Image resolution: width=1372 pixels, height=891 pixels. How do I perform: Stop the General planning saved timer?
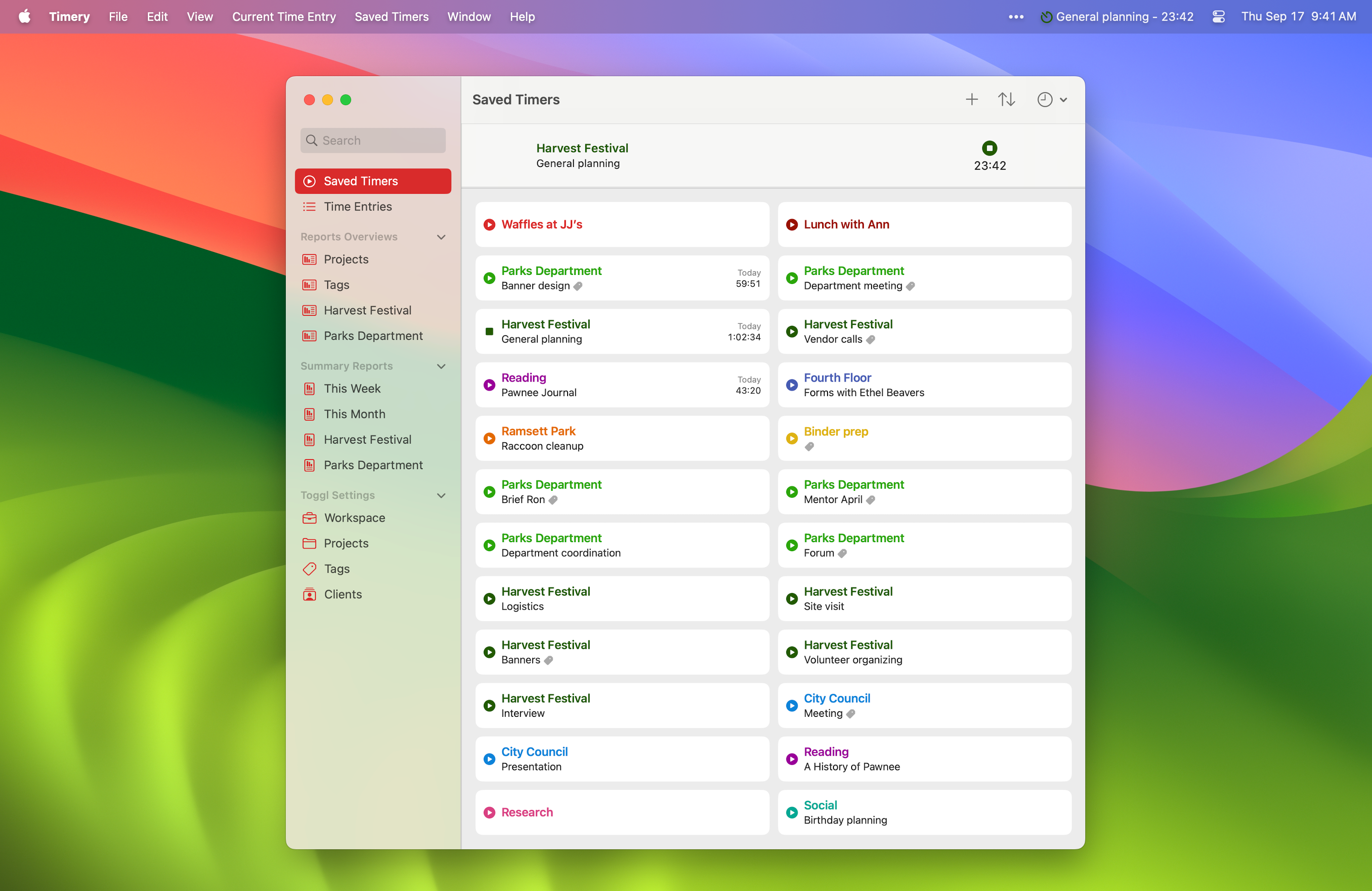pos(490,331)
